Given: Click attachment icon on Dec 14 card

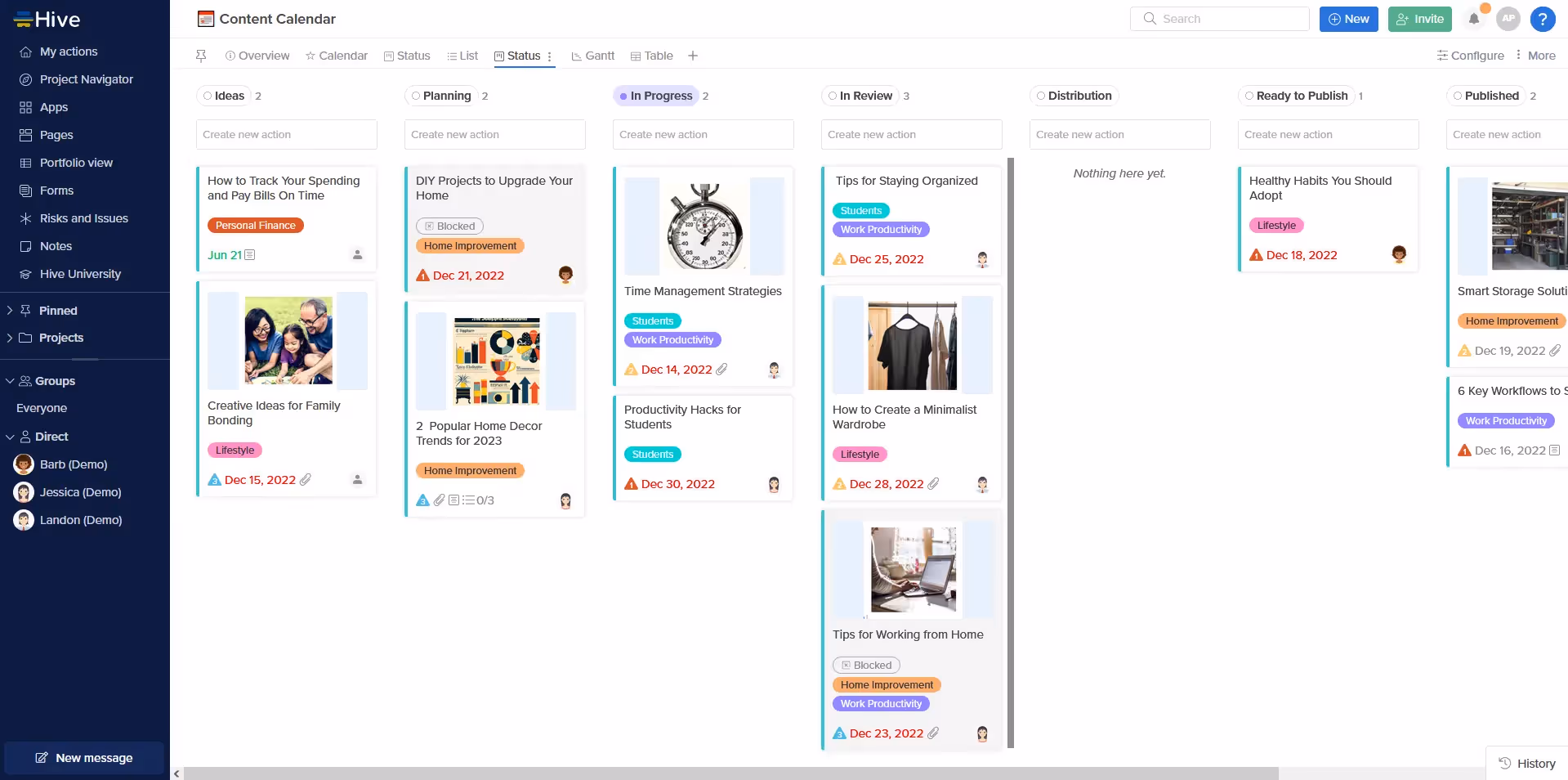Looking at the screenshot, I should [x=721, y=370].
